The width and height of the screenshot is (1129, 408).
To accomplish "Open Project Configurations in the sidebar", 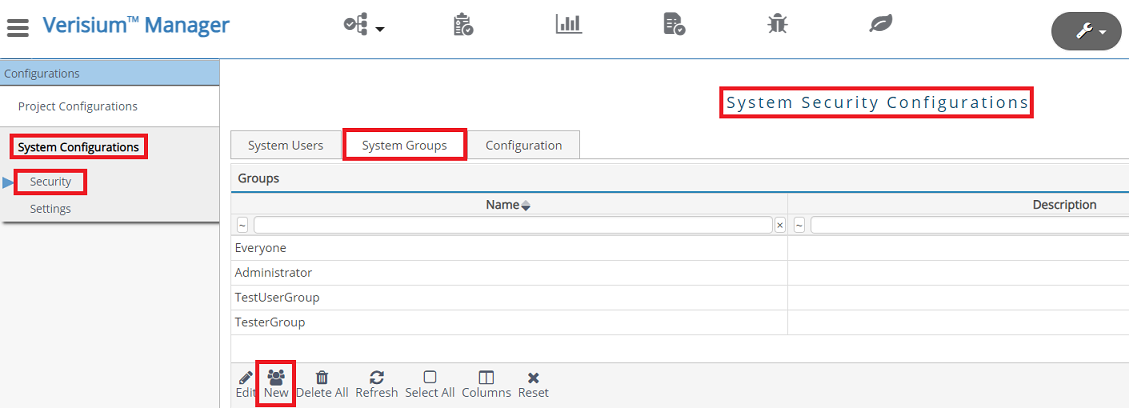I will (x=78, y=106).
